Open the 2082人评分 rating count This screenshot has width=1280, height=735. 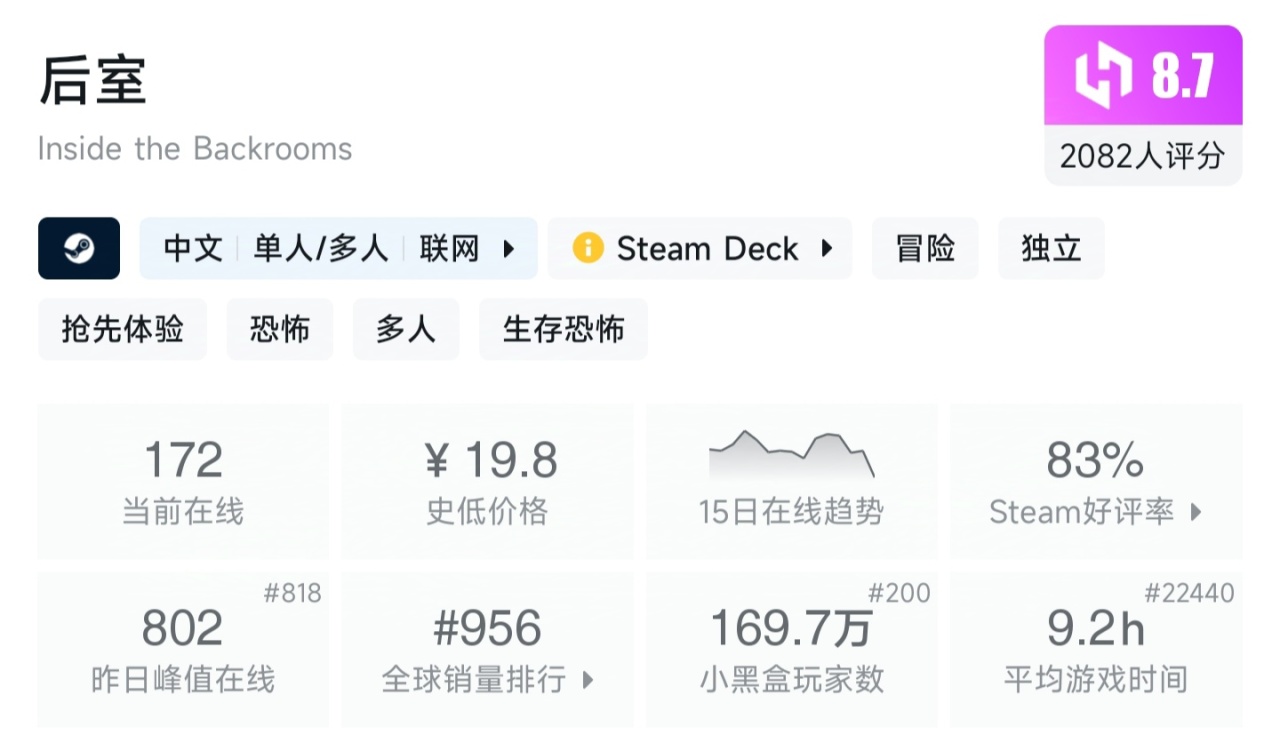(x=1143, y=155)
